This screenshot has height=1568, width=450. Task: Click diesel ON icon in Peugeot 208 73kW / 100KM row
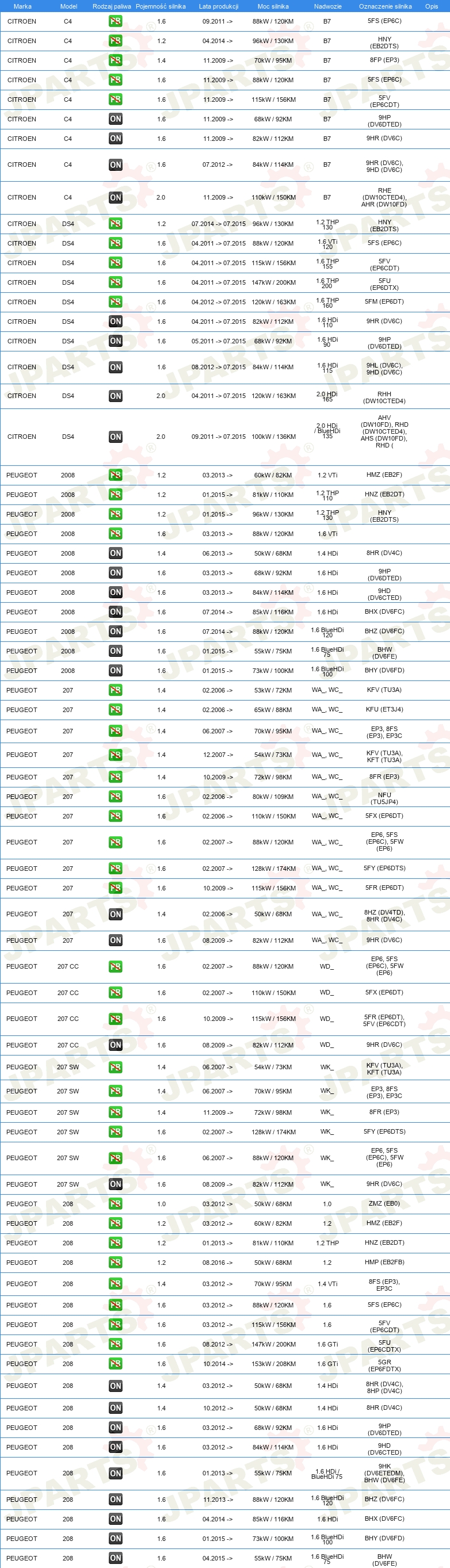pos(115,1538)
